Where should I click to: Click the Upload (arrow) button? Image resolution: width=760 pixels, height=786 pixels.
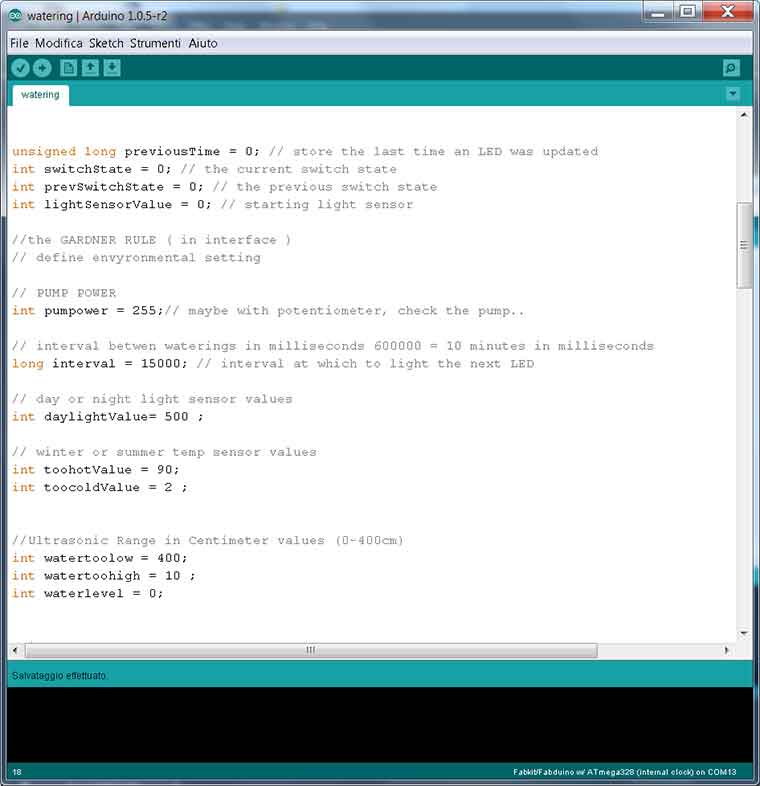coord(42,68)
